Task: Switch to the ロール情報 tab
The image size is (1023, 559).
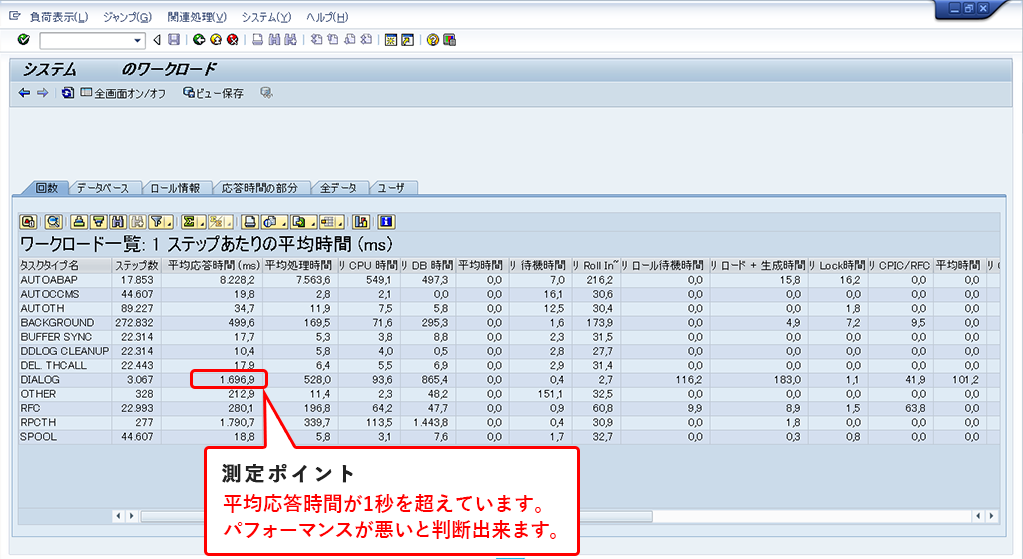Action: pos(175,188)
